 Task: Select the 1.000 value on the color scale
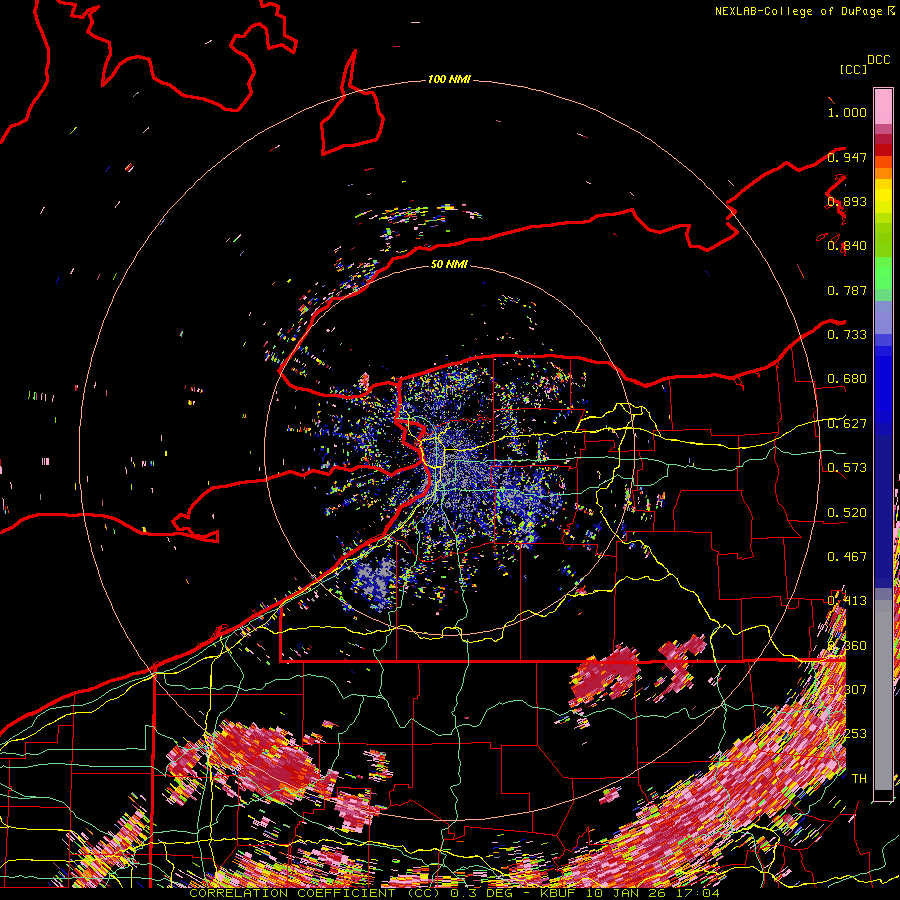pos(847,112)
